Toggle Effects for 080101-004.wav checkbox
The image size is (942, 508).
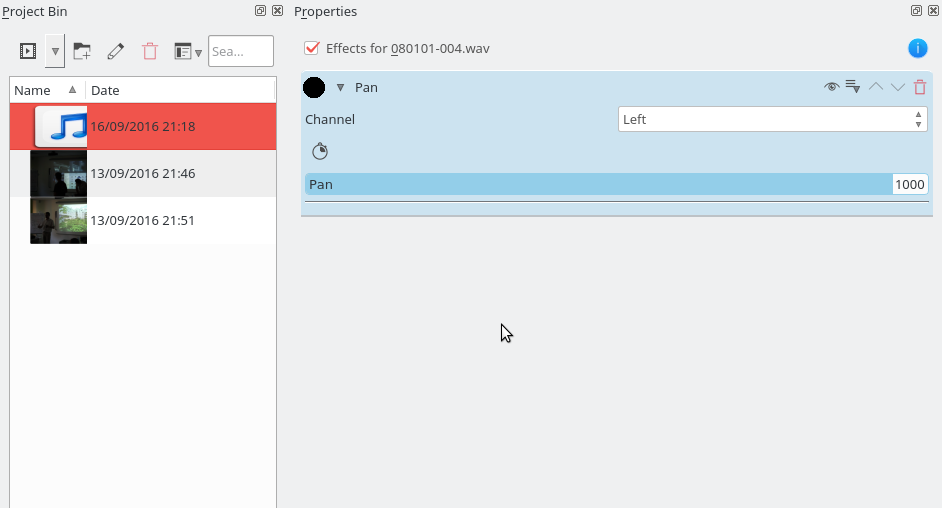pyautogui.click(x=311, y=48)
